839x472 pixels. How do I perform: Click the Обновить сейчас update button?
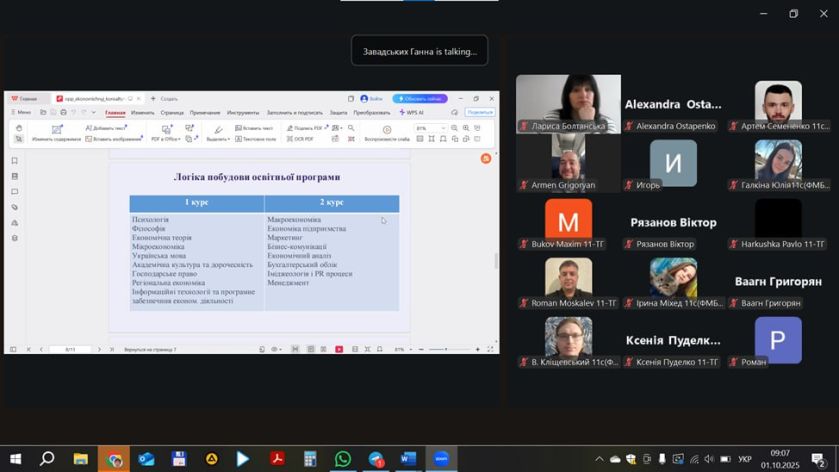(x=420, y=98)
